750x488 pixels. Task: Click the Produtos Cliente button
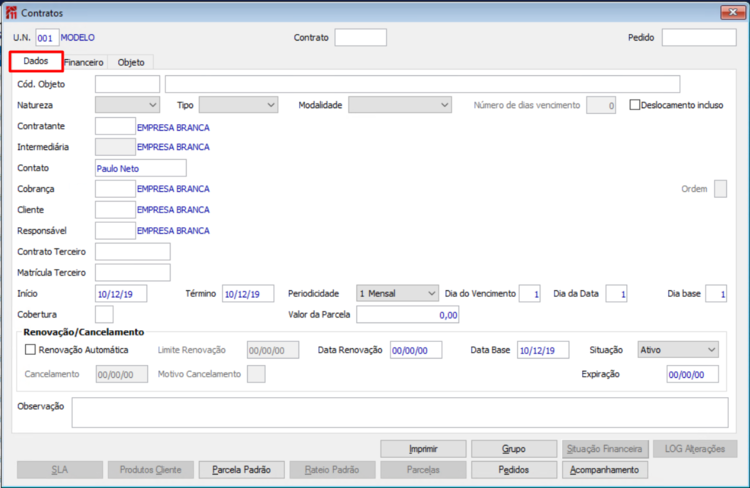click(151, 470)
